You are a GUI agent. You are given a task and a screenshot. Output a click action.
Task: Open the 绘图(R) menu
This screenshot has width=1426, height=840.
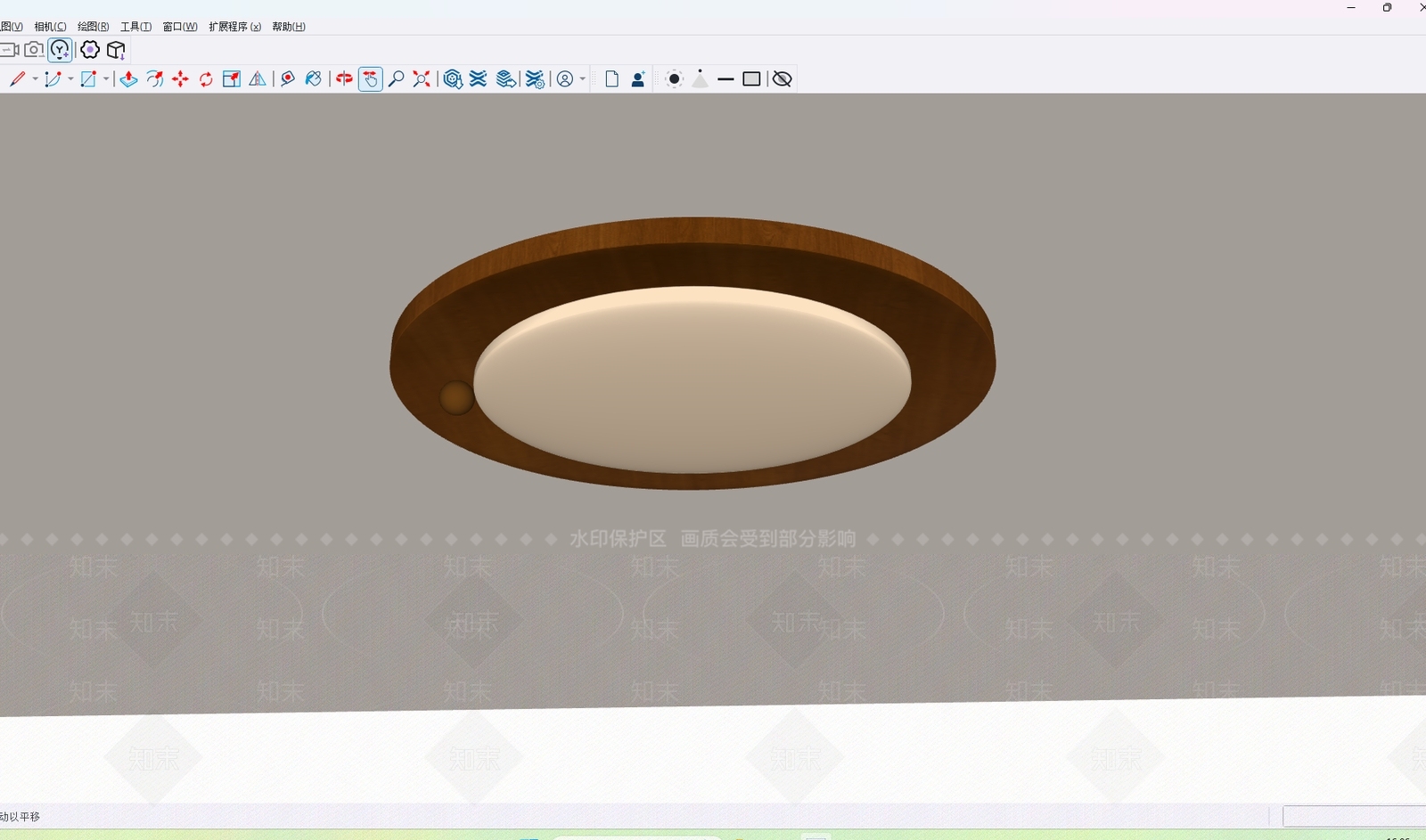pos(93,27)
